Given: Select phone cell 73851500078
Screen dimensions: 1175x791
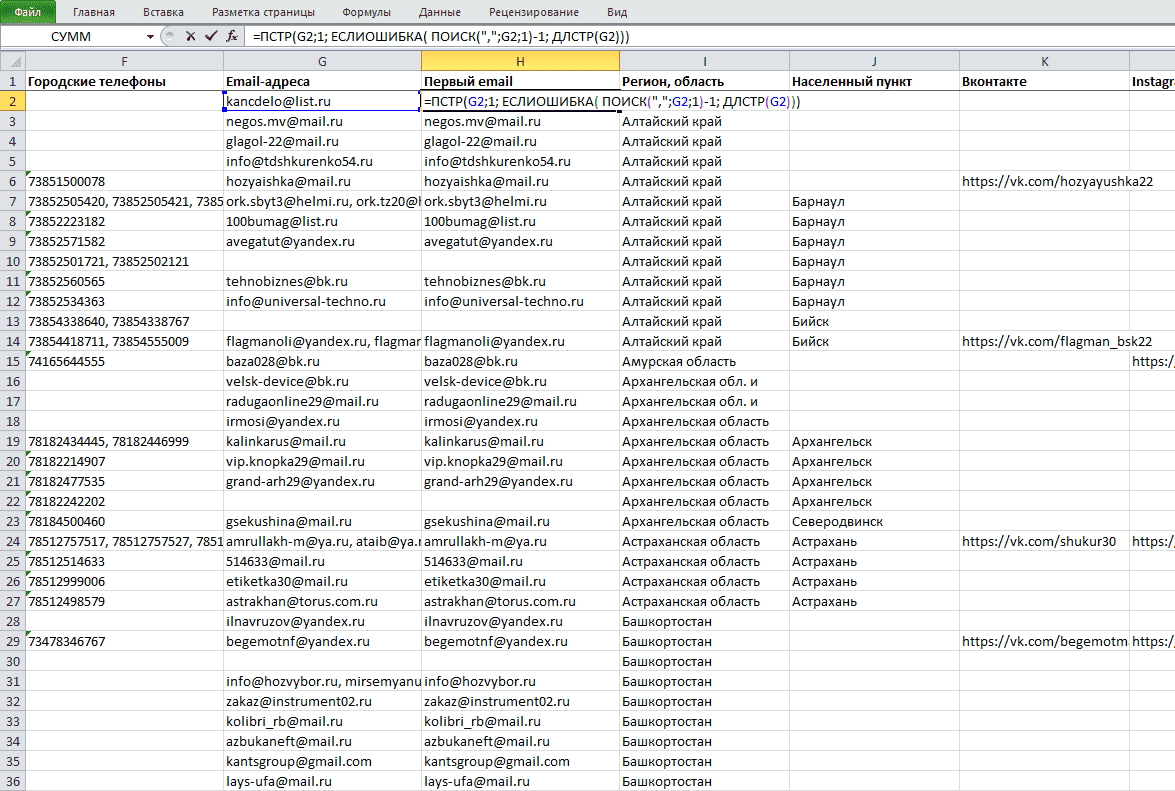Looking at the screenshot, I should [x=124, y=181].
